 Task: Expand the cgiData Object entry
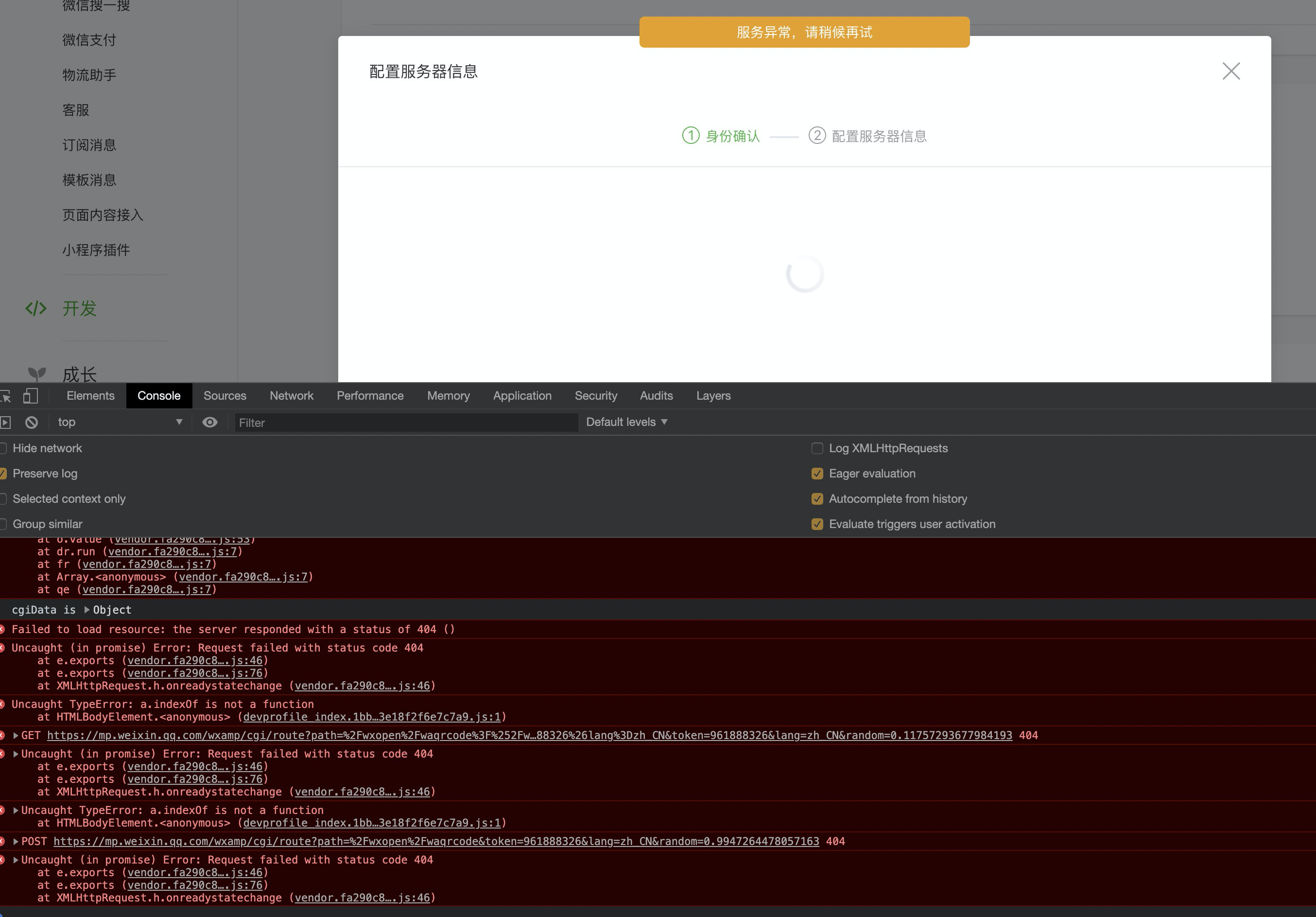pyautogui.click(x=87, y=610)
